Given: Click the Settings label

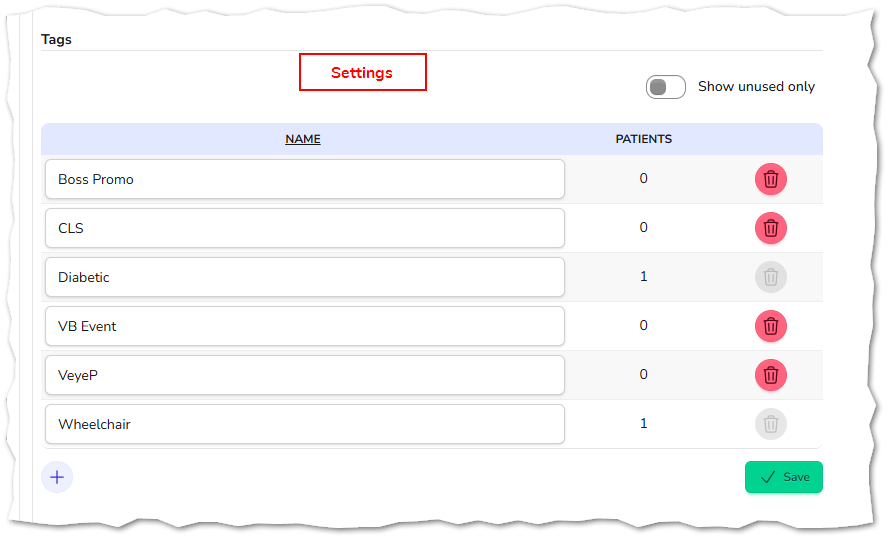Looking at the screenshot, I should click(x=362, y=72).
